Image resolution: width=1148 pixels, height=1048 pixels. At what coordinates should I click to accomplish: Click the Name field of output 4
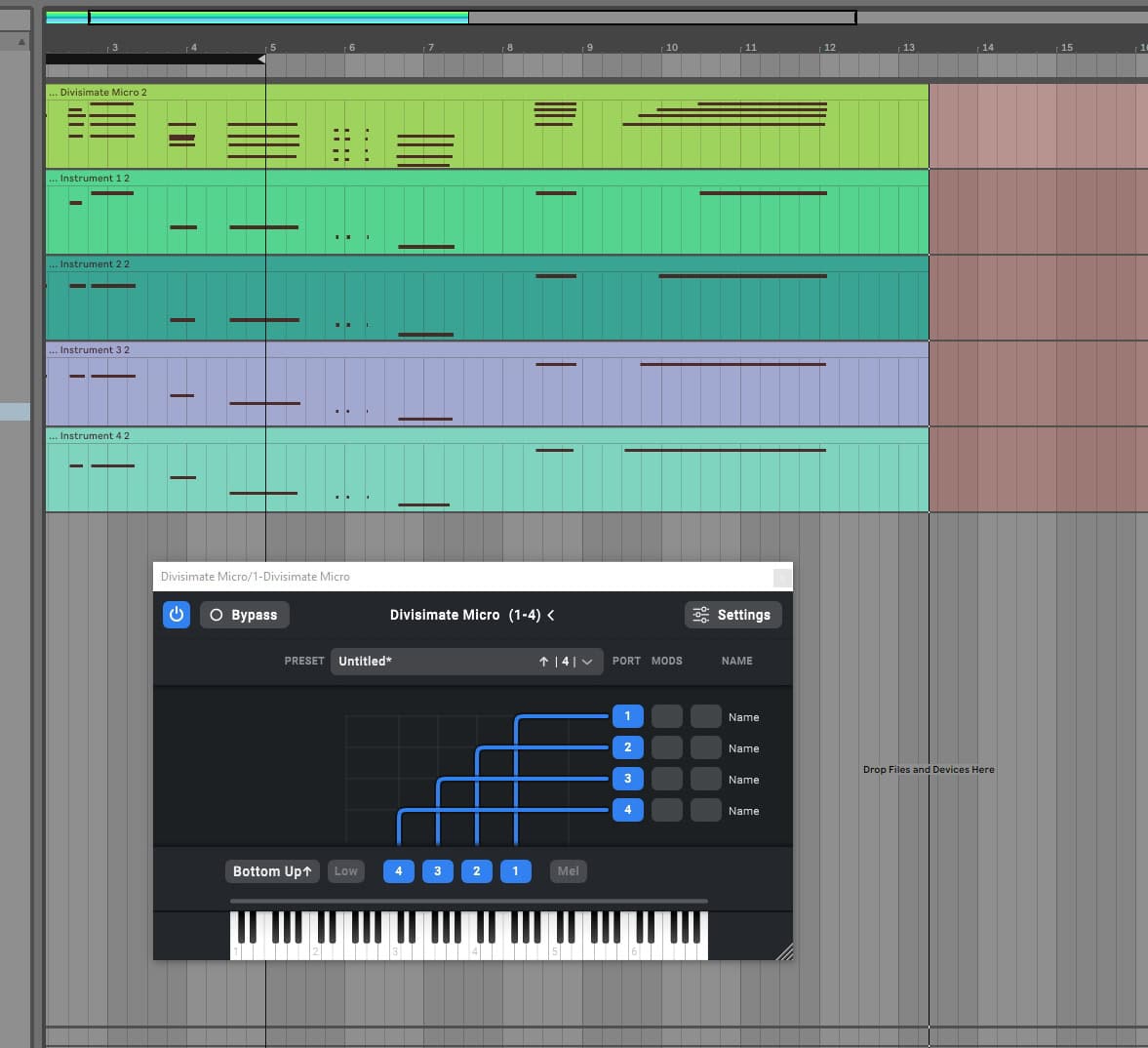[x=744, y=812]
